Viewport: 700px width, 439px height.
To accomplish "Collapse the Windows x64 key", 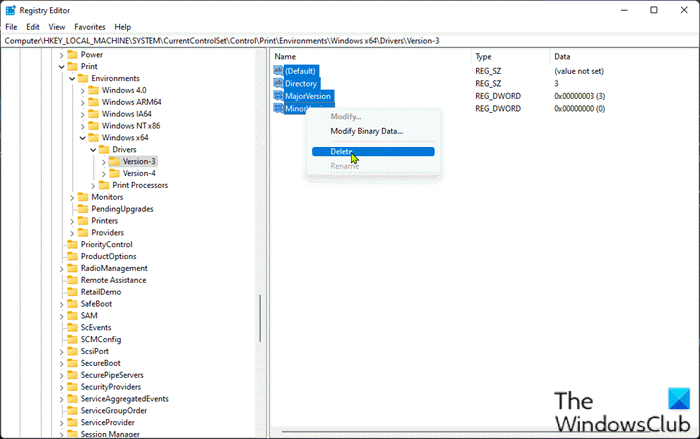I will coord(83,138).
